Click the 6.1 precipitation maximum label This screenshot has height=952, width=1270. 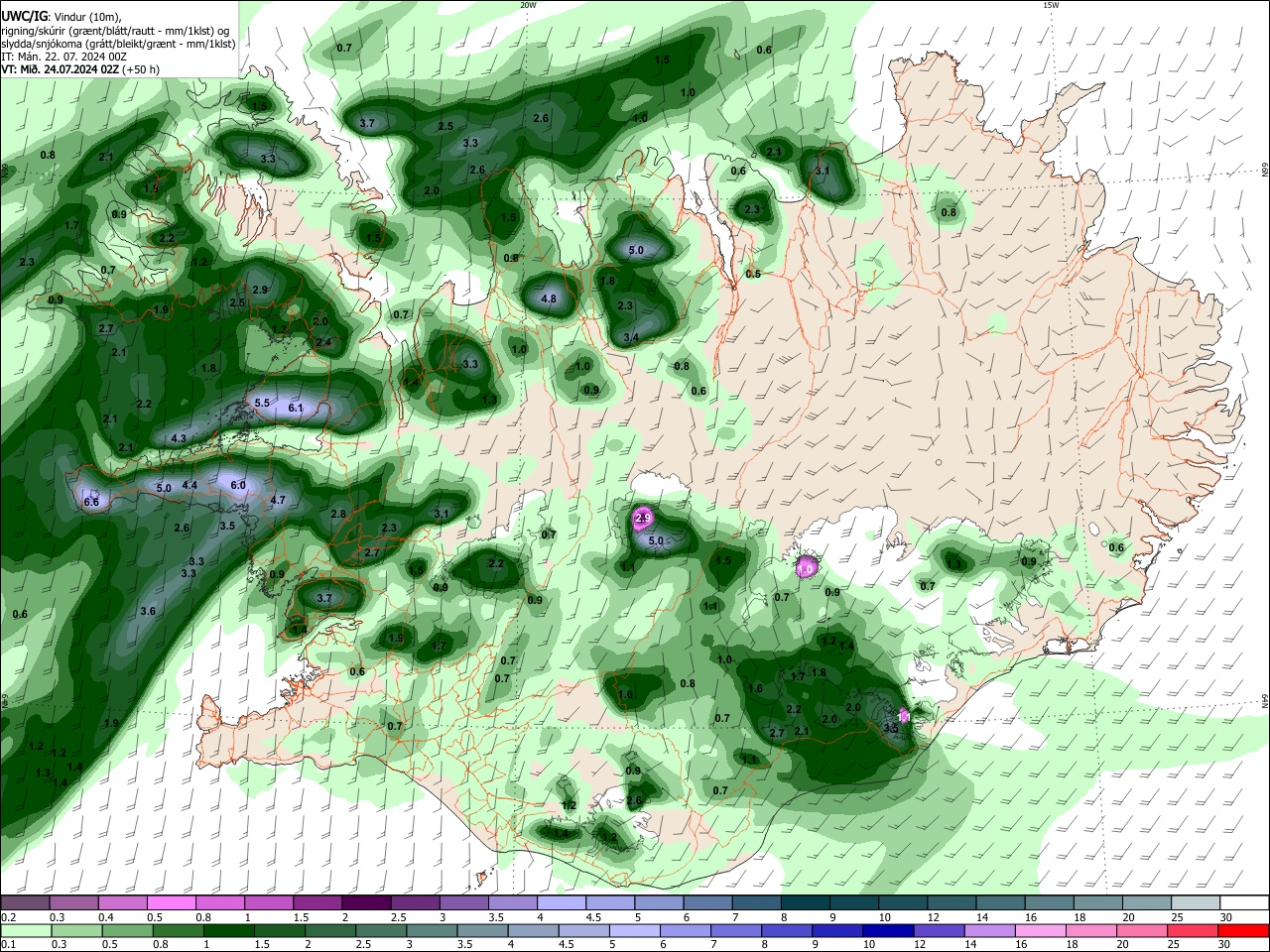coord(296,408)
